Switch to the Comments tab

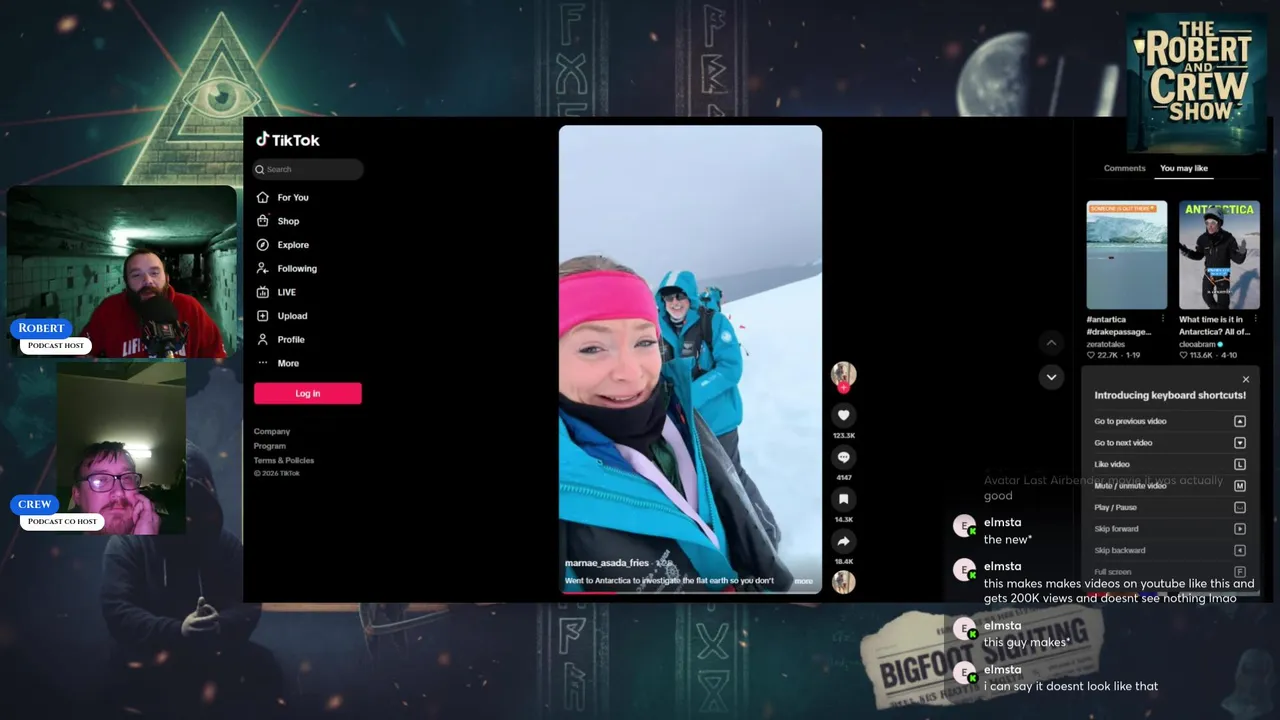coord(1125,168)
